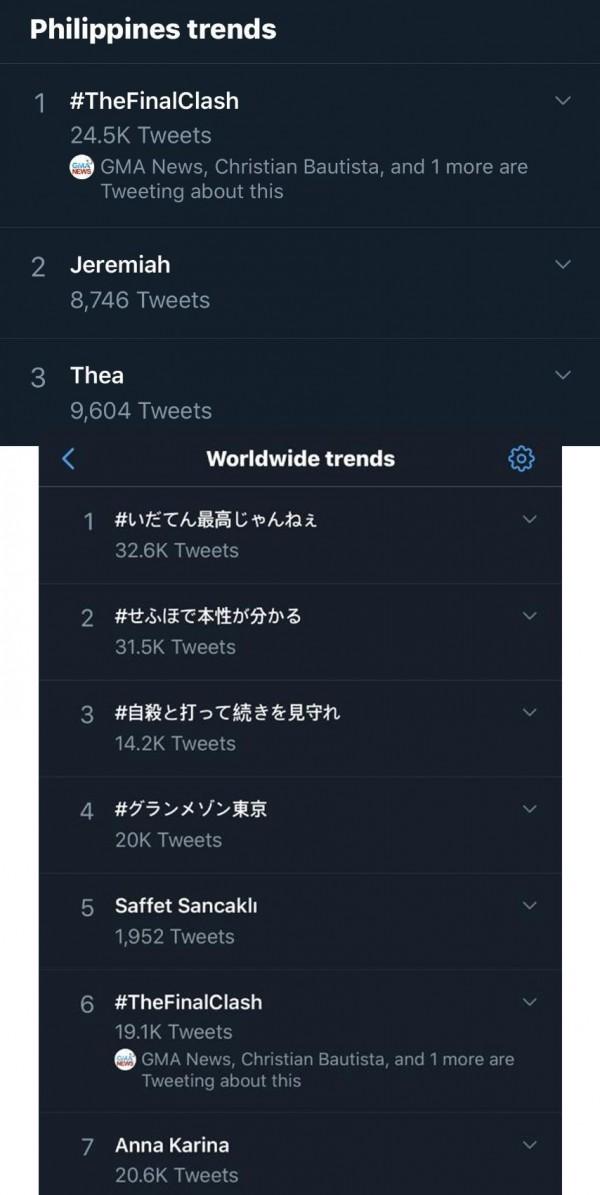
Task: Open trend settings gear icon
Action: (x=521, y=459)
